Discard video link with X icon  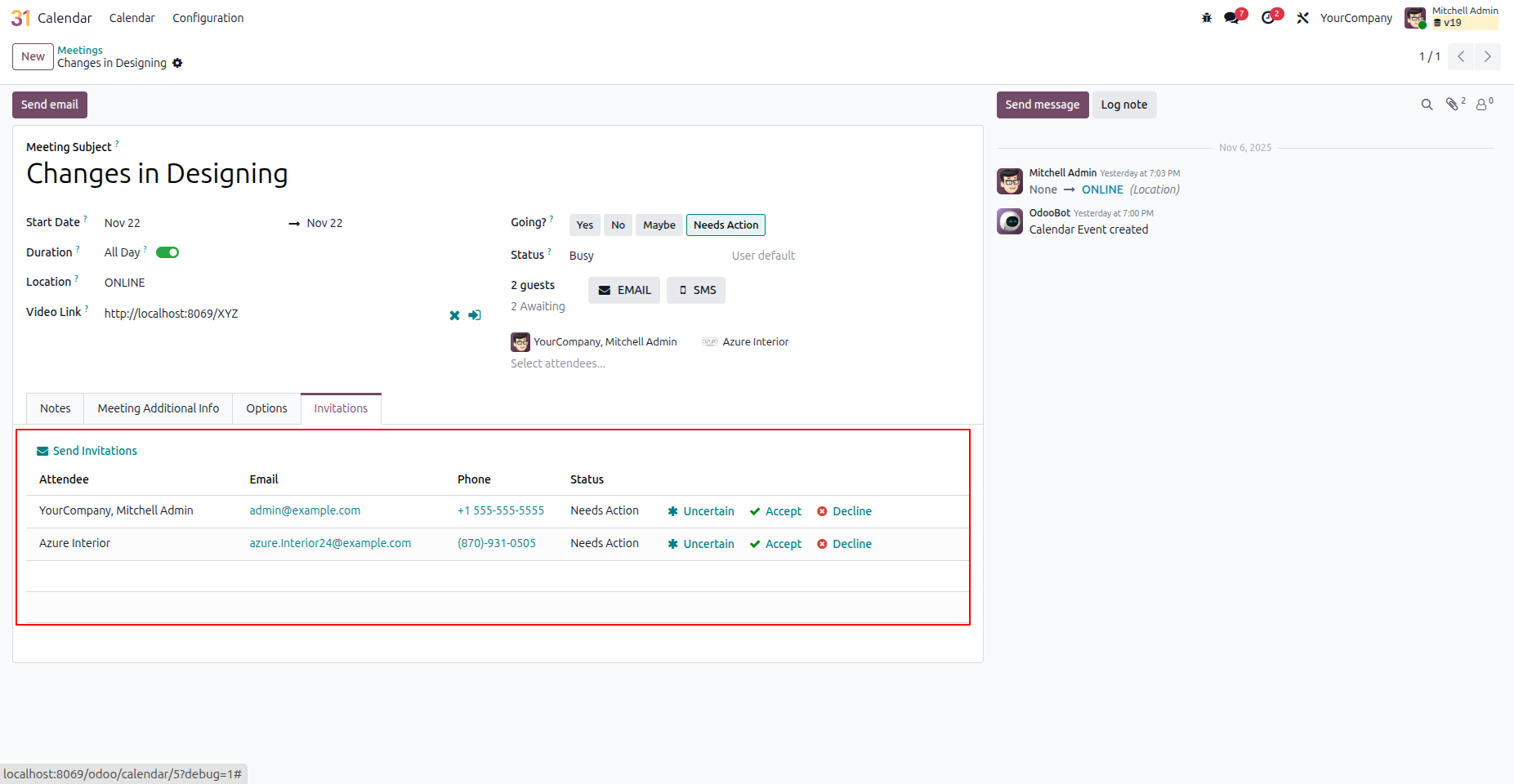pos(454,315)
